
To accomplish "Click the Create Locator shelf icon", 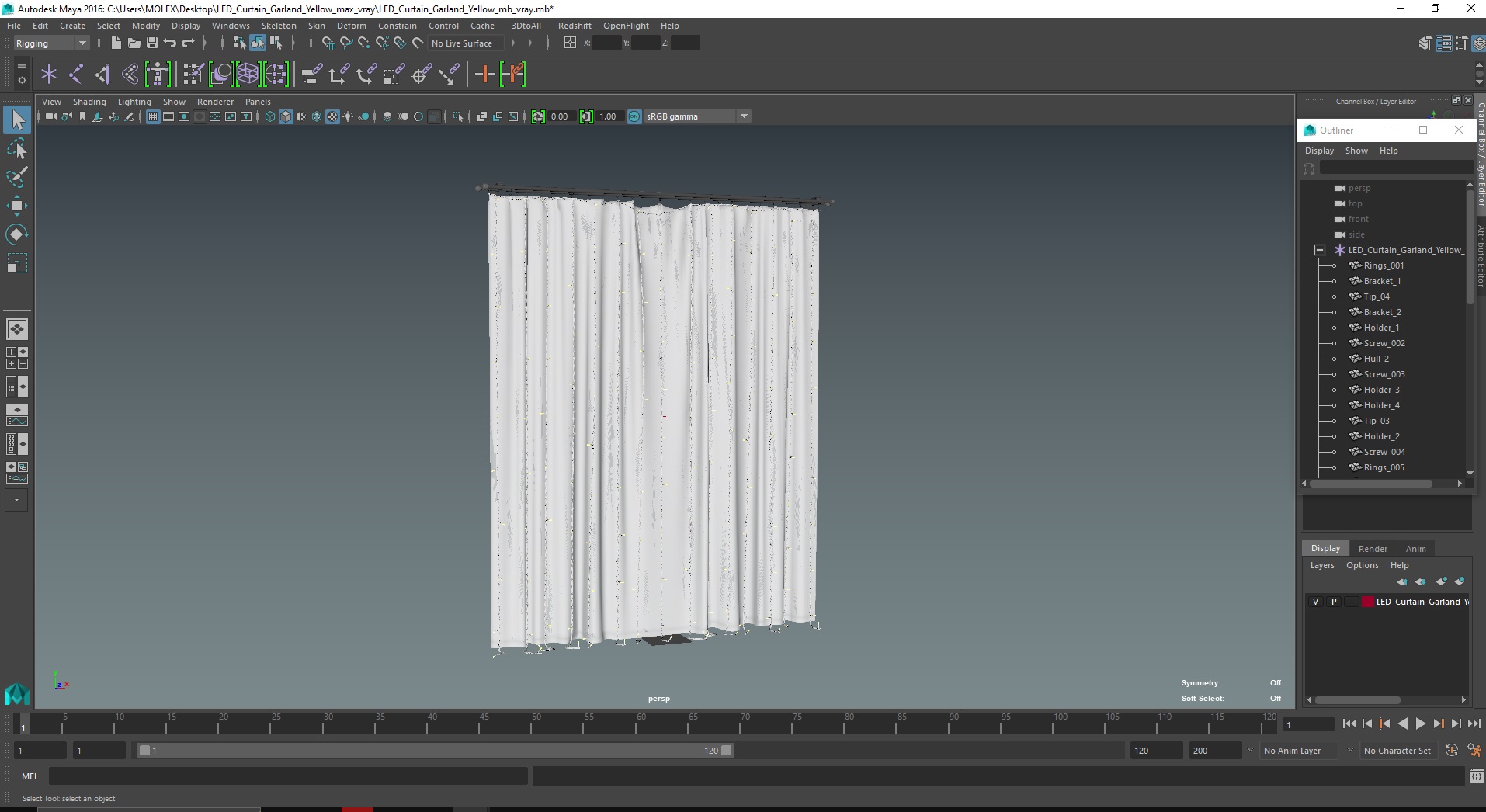I will 49,75.
